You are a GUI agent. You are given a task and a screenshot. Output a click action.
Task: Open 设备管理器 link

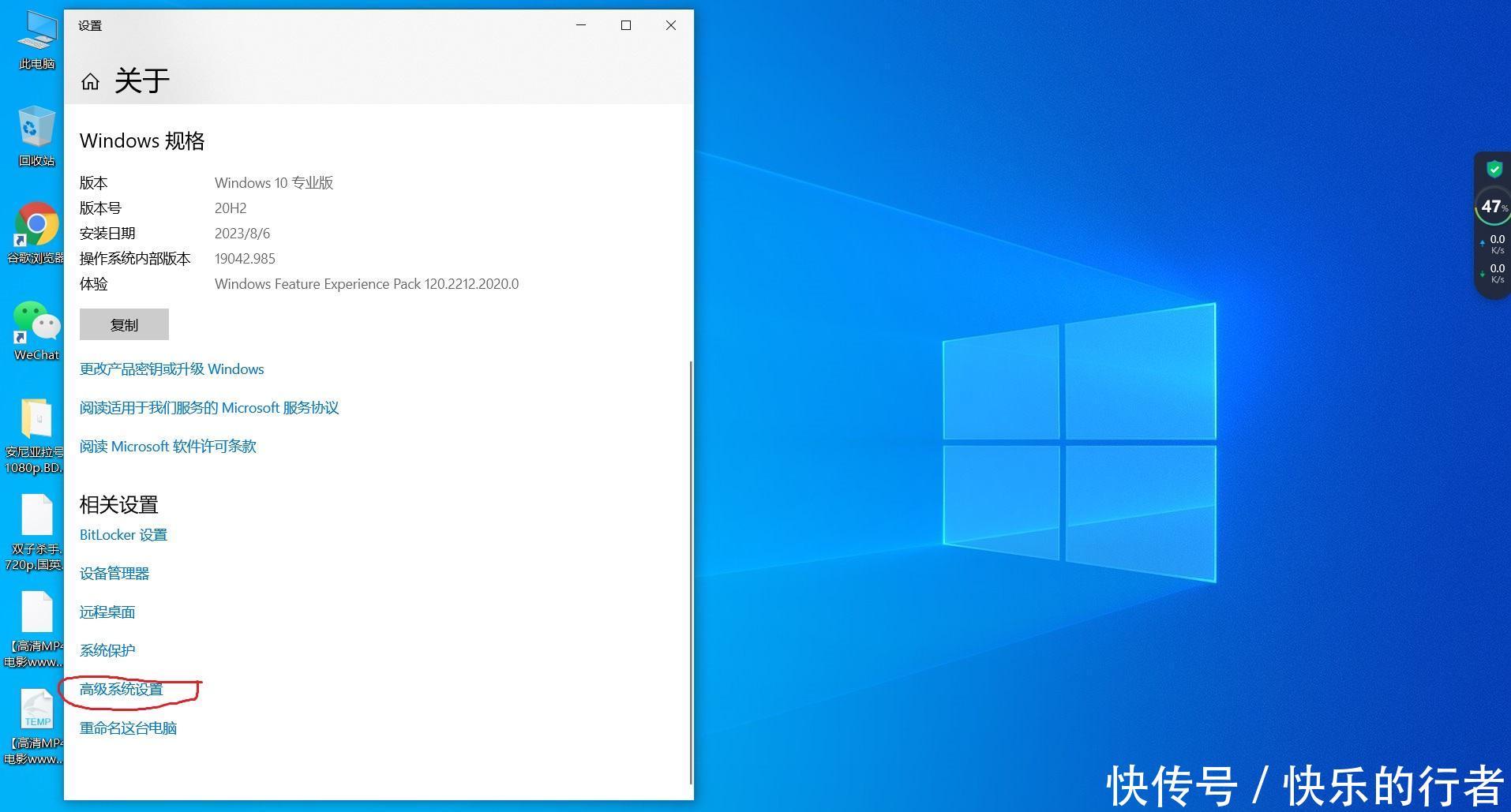coord(114,573)
